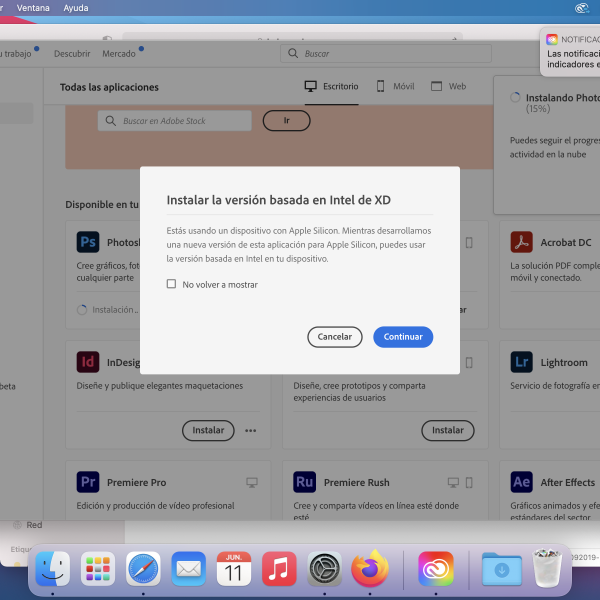The width and height of the screenshot is (600, 600).
Task: Click the Creative Cloud menu bar icon
Action: coord(582,8)
